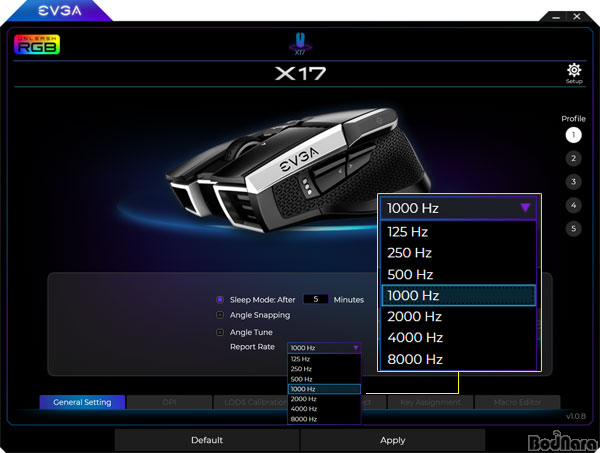The image size is (600, 453).
Task: Select the X17 mouse device icon
Action: [300, 44]
